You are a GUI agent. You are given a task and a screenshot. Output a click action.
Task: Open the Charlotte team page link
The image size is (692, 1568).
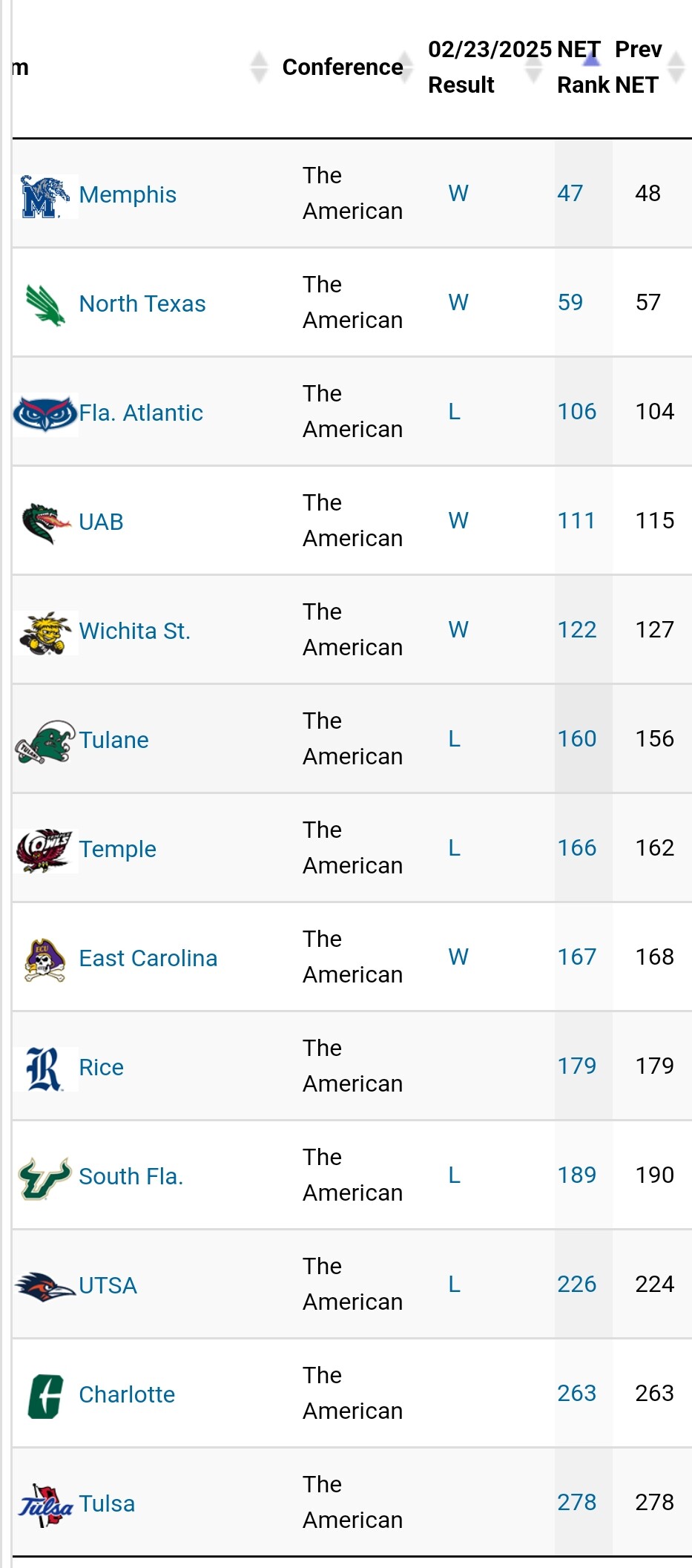click(127, 1395)
